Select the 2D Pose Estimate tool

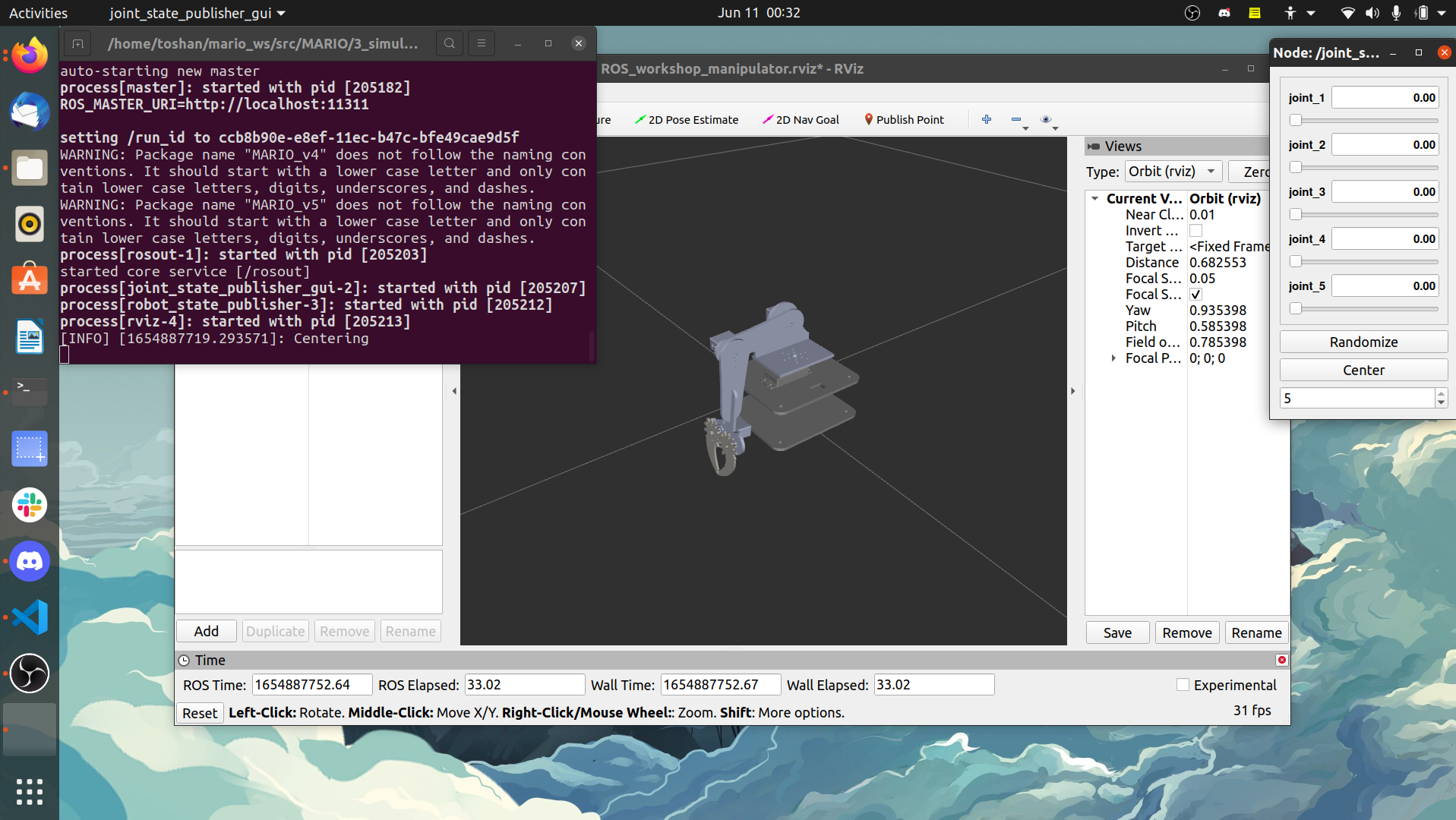[687, 120]
